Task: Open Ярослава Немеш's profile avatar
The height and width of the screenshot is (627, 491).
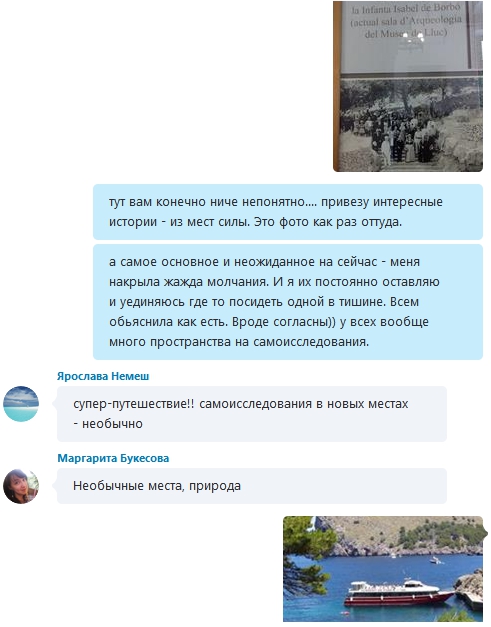Action: [x=21, y=403]
